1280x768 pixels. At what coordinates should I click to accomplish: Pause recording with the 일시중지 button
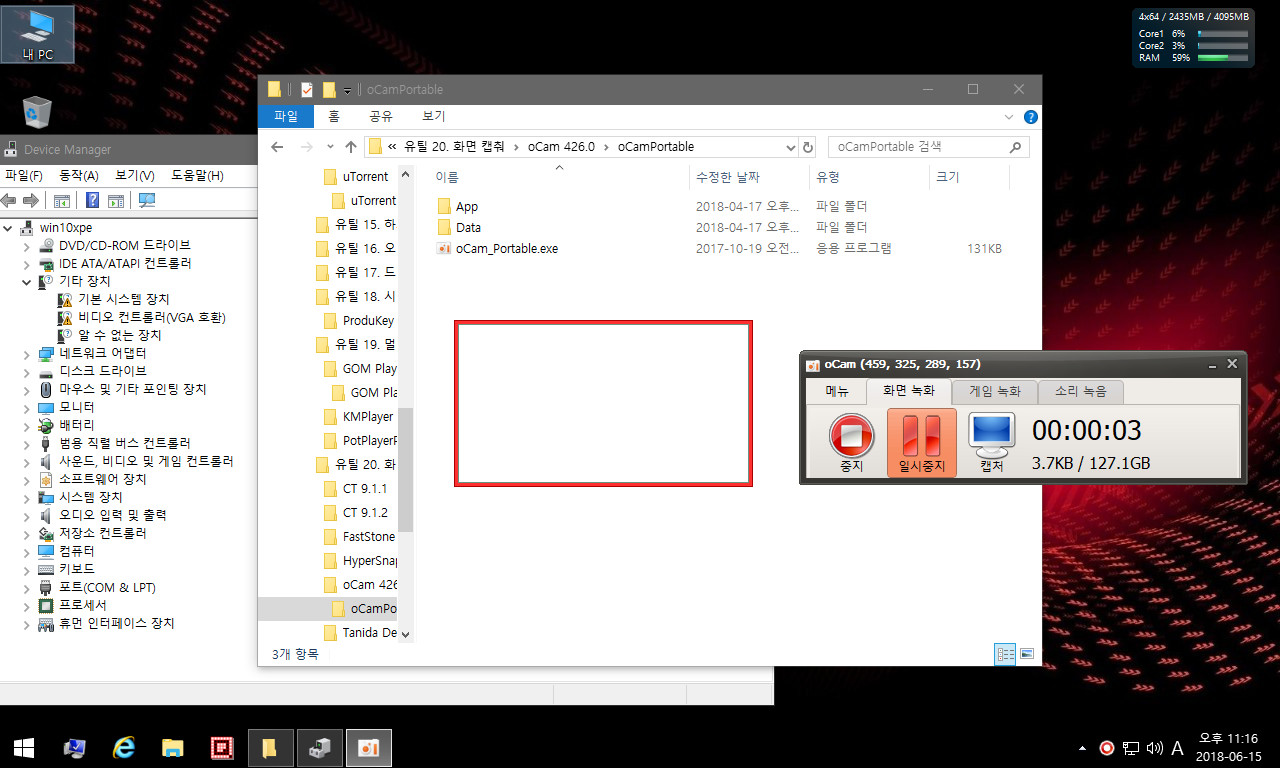[x=922, y=443]
